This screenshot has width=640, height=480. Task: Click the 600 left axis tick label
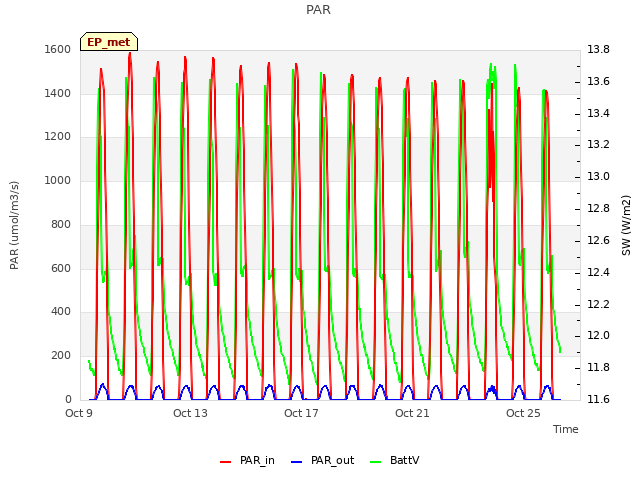coord(61,268)
